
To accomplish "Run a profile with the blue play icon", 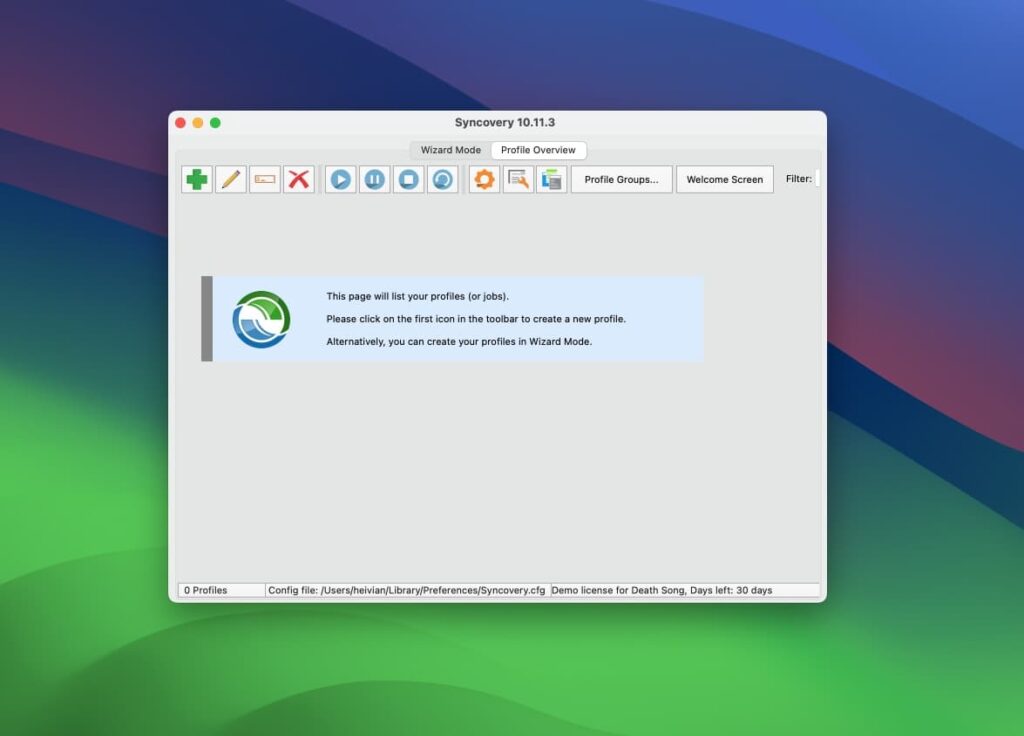I will 340,180.
